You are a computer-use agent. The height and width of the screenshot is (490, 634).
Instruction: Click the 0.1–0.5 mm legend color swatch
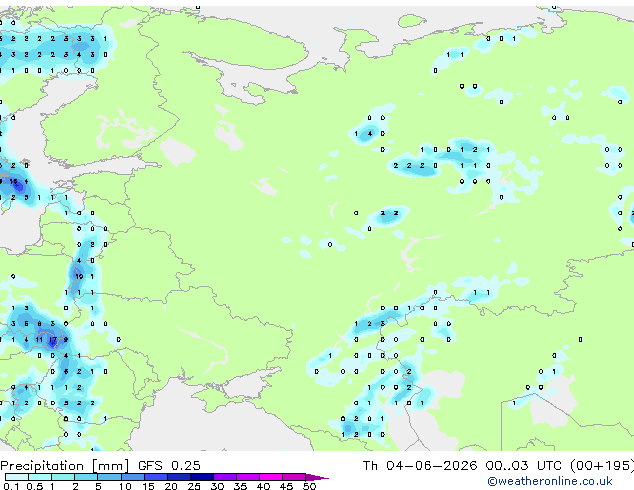[x=17, y=477]
